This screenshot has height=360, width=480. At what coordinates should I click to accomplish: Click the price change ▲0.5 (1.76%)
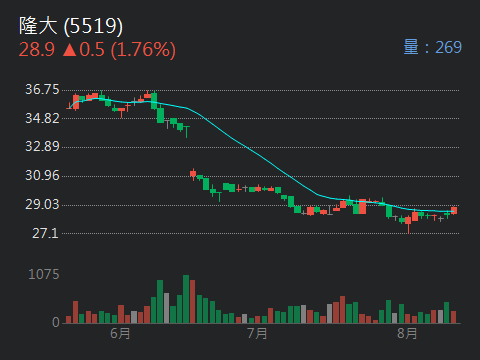tap(119, 50)
